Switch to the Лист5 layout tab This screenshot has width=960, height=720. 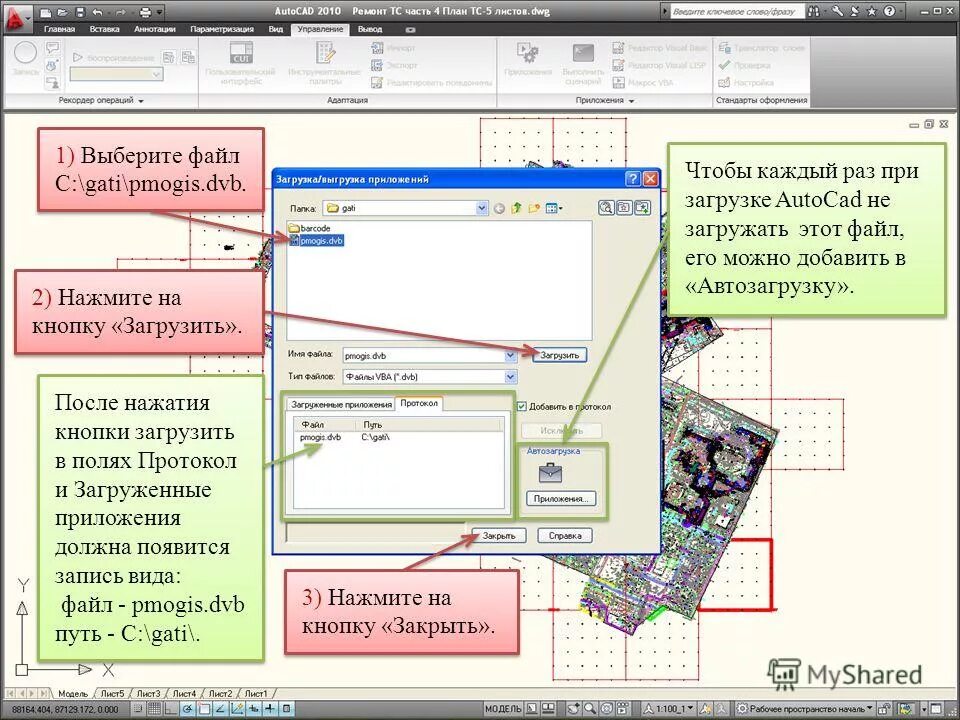click(112, 694)
